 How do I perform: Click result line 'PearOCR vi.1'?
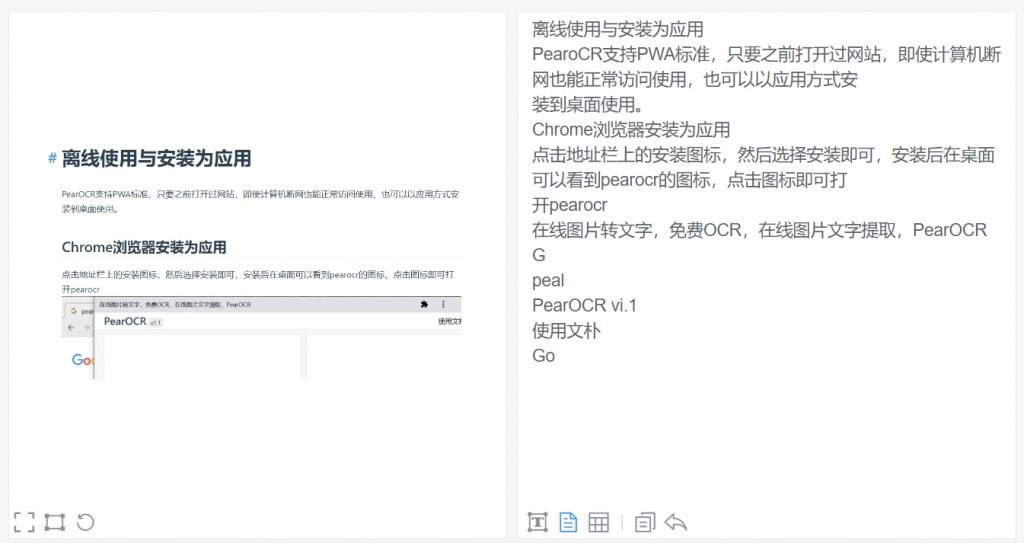(x=584, y=305)
